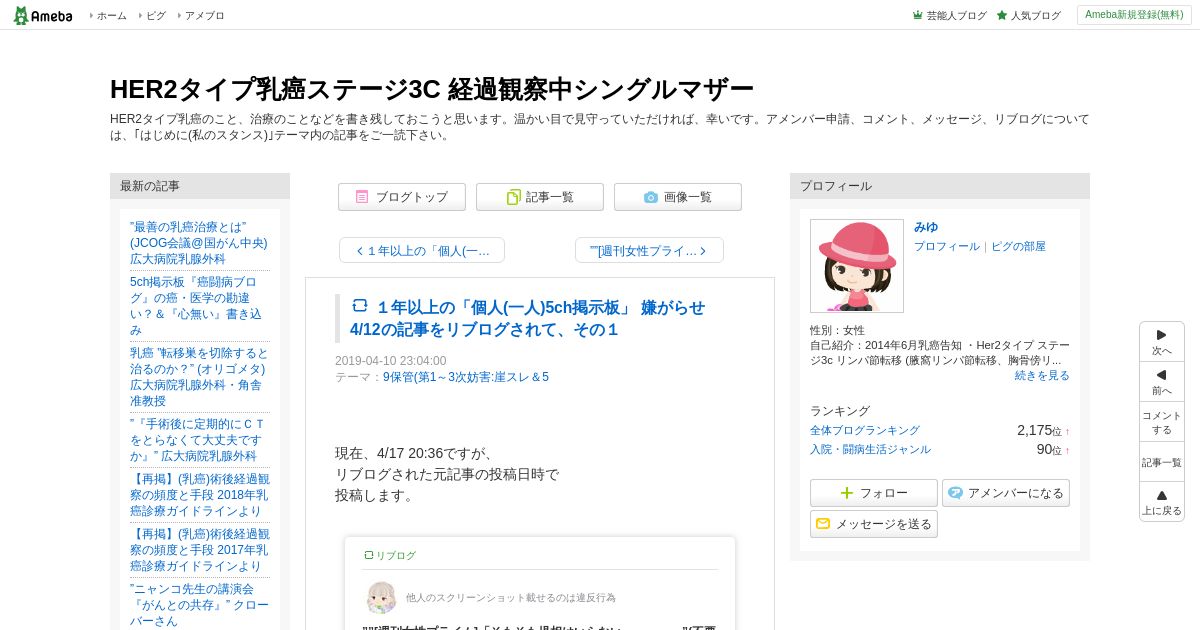Click the crown icon for 芸能人ブログ
The height and width of the screenshot is (630, 1200).
tap(917, 15)
